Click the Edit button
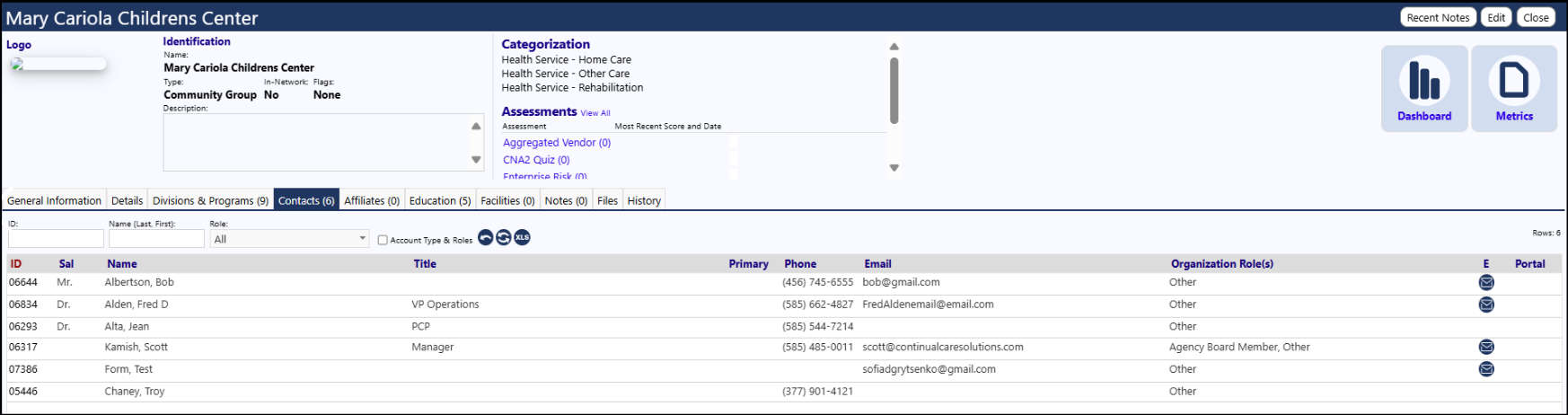The image size is (1568, 415). [x=1496, y=17]
